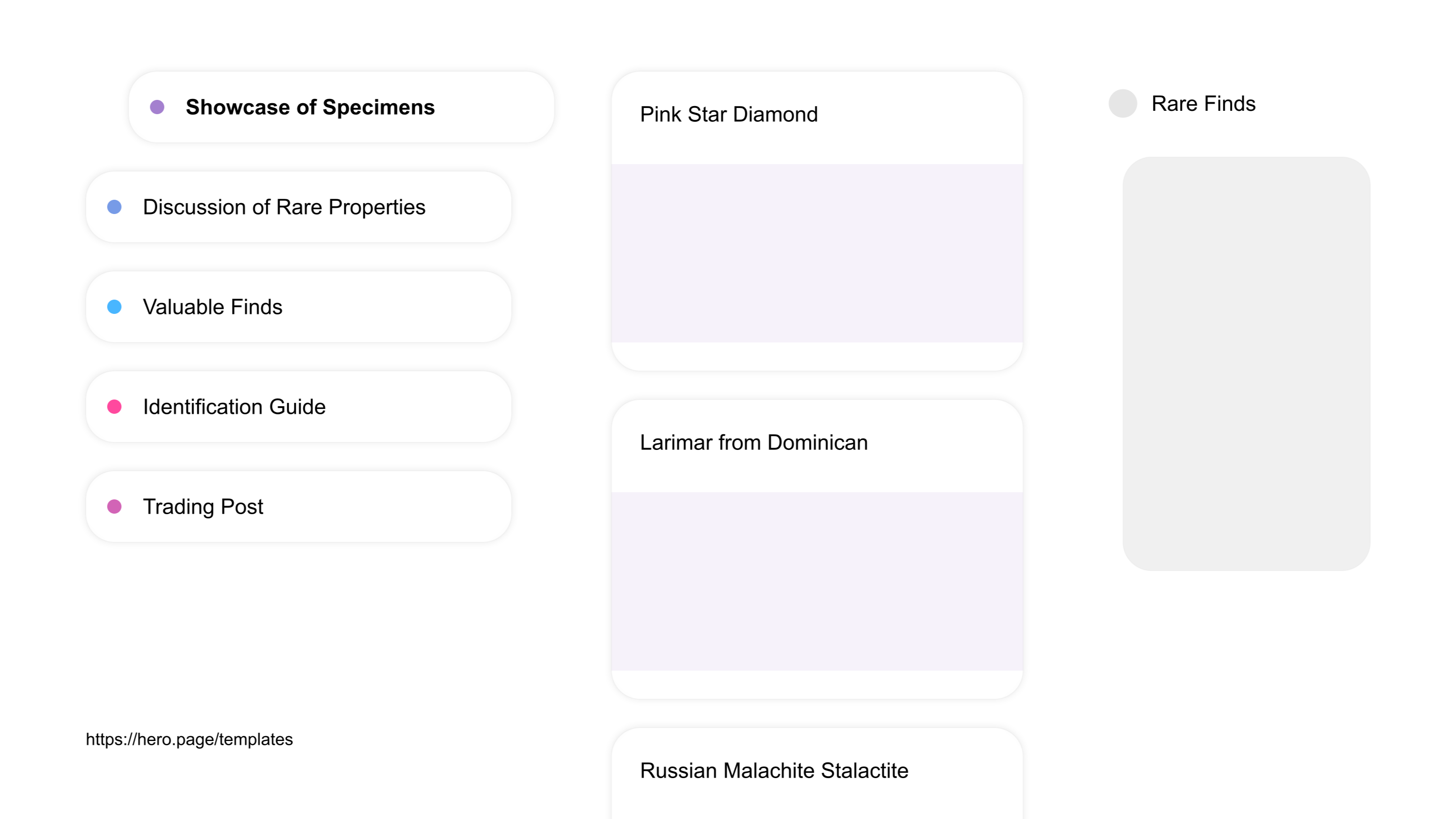Open the Russian Malachite Stalactite post
The width and height of the screenshot is (1456, 819).
774,770
